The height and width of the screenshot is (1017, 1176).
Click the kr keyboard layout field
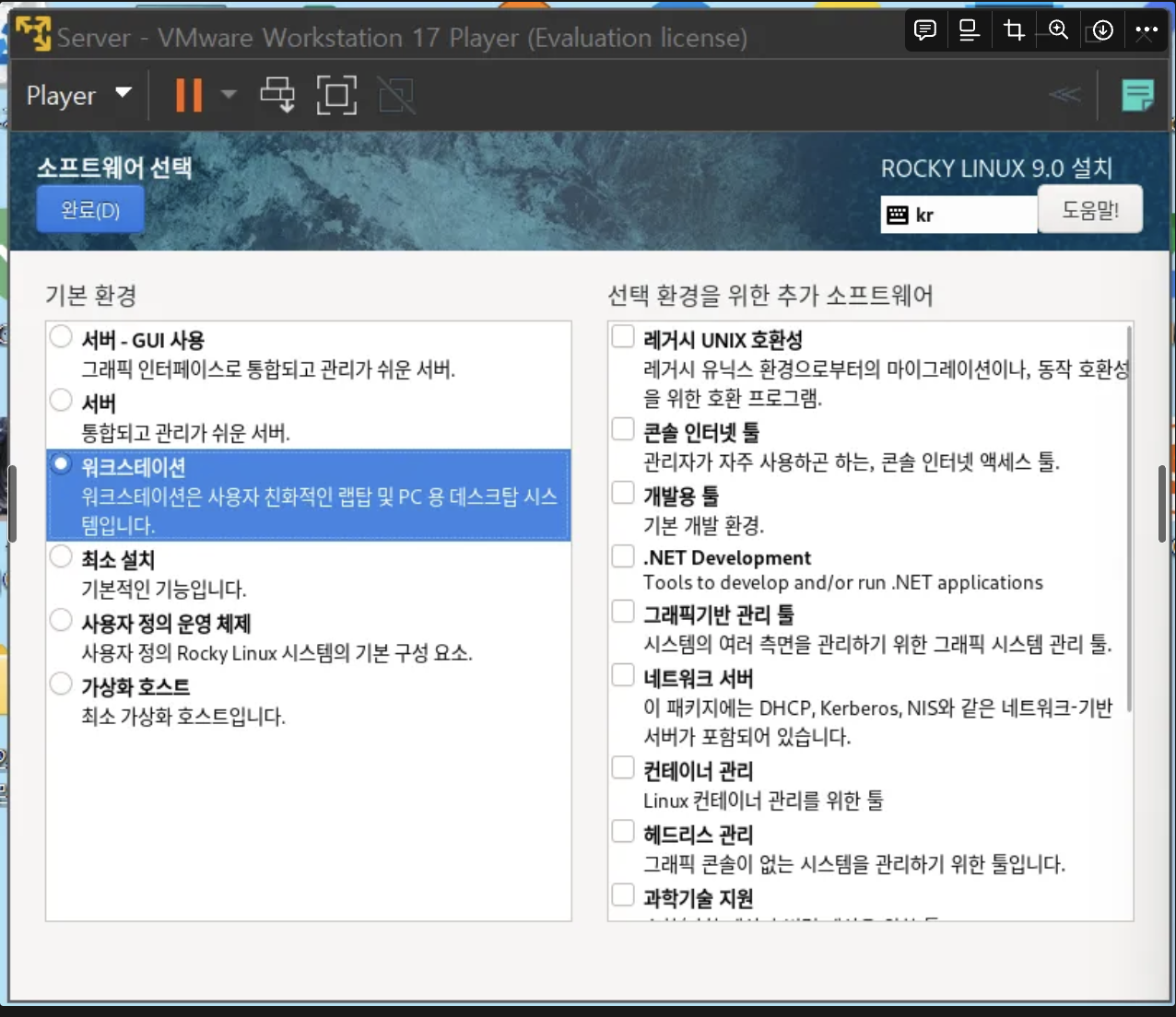(958, 216)
